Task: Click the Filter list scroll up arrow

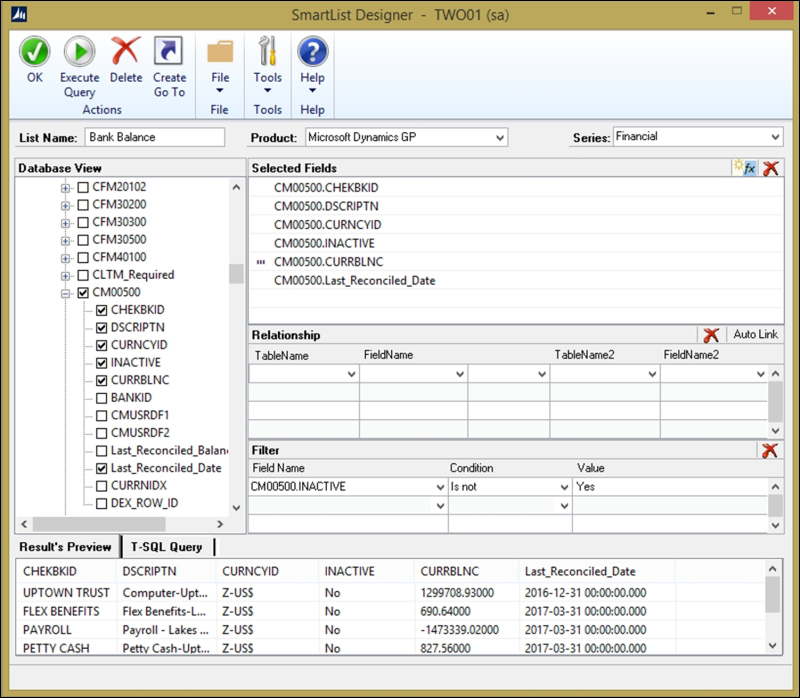Action: pyautogui.click(x=775, y=487)
